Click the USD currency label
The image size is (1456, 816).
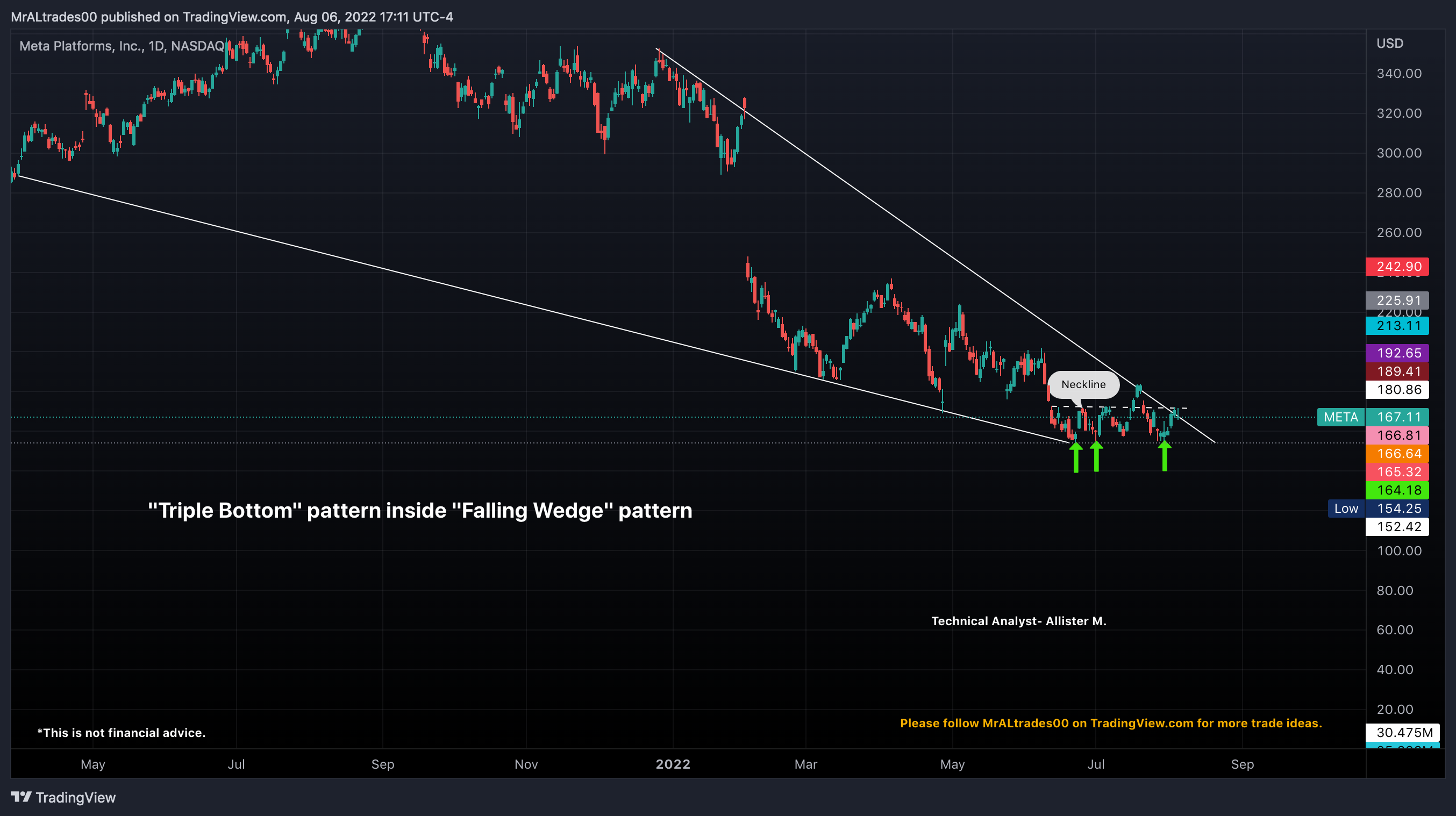point(1389,44)
